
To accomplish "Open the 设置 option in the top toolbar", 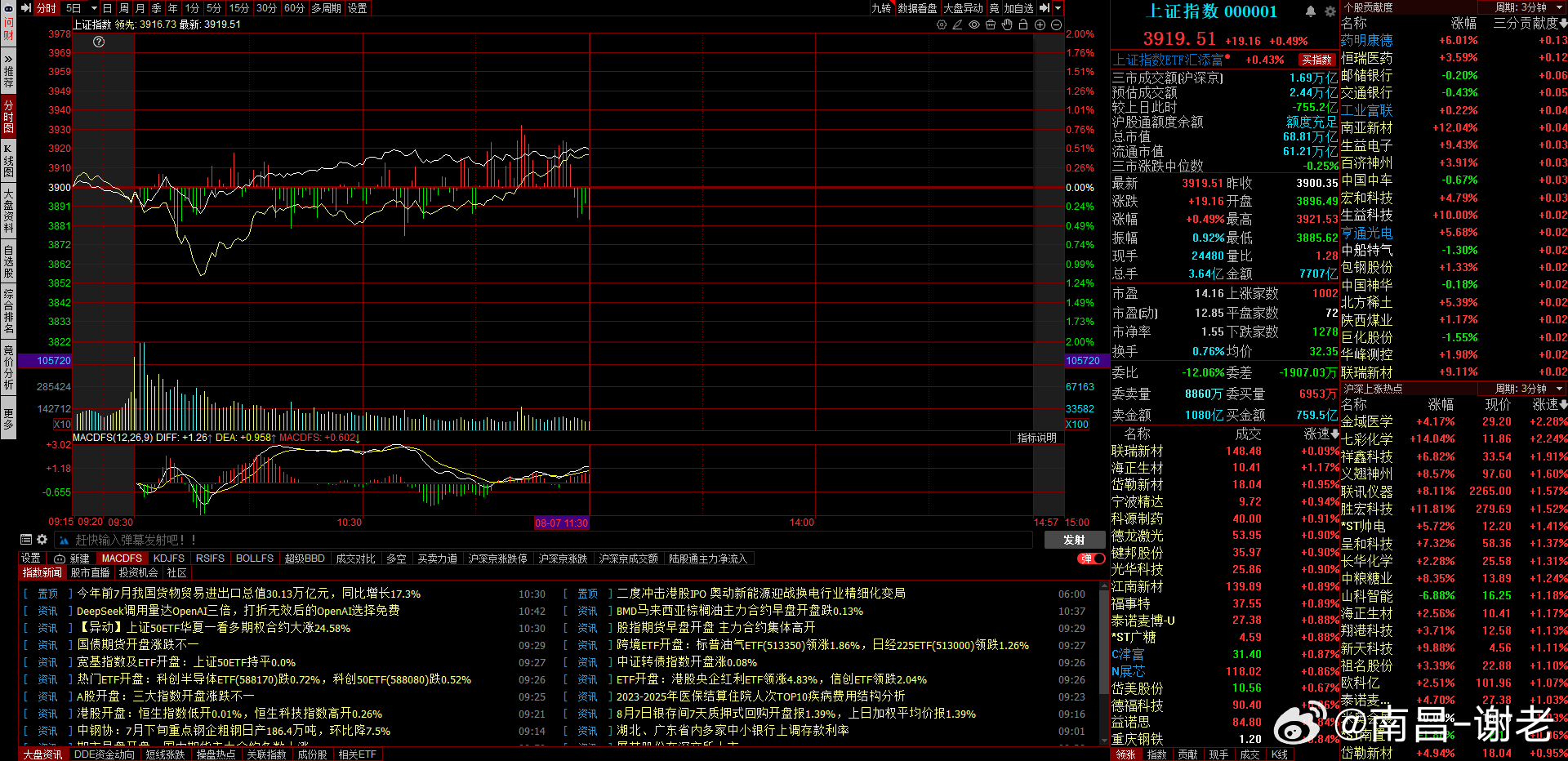I will [358, 8].
